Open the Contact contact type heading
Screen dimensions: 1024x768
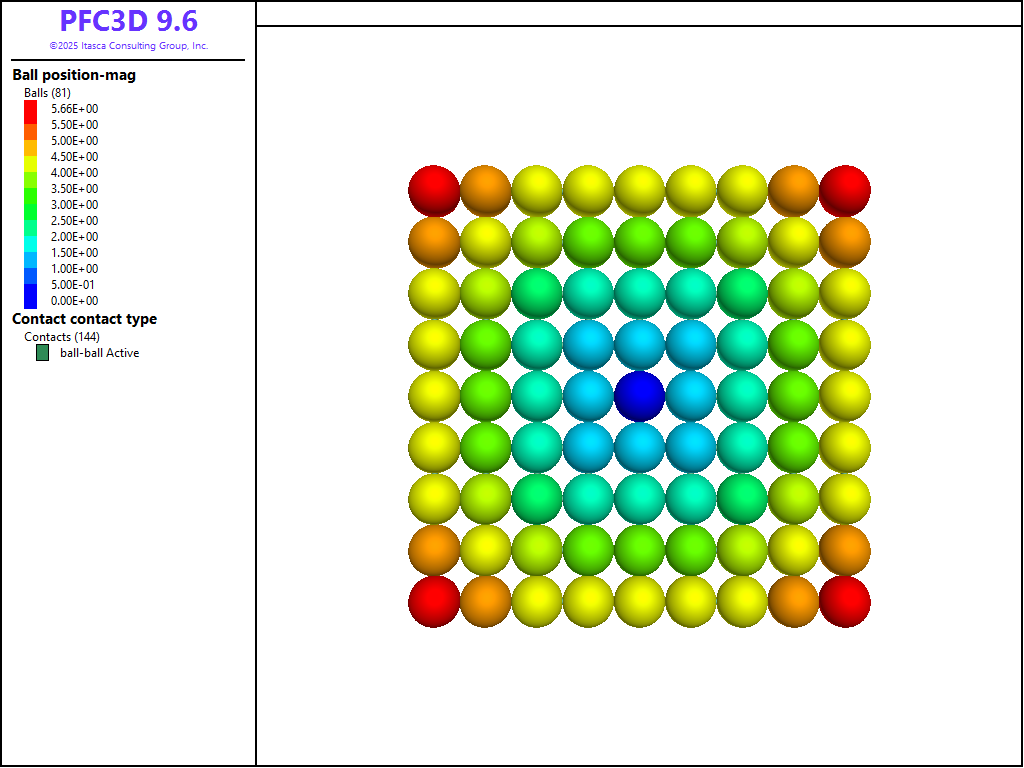point(84,319)
